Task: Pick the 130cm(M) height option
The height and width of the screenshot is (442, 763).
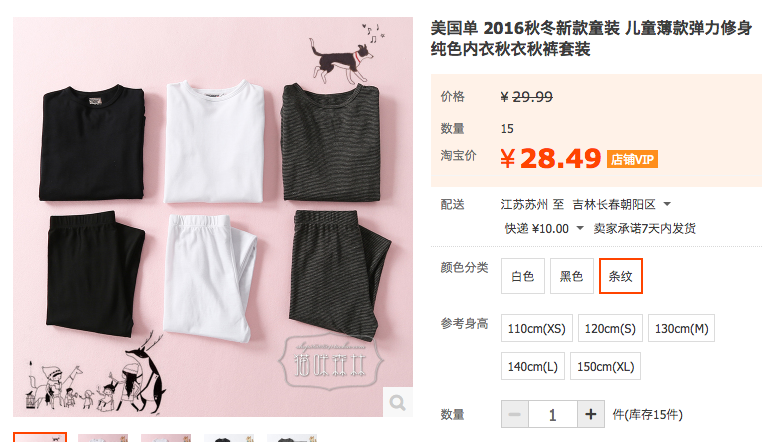Action: click(x=681, y=328)
